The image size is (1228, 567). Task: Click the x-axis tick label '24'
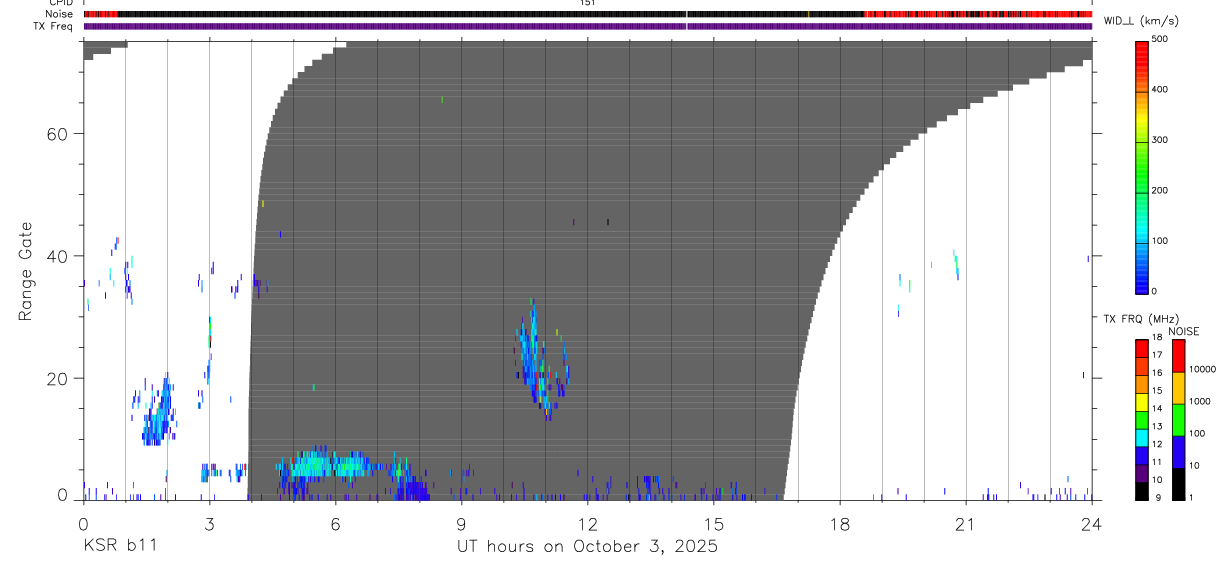click(1091, 524)
